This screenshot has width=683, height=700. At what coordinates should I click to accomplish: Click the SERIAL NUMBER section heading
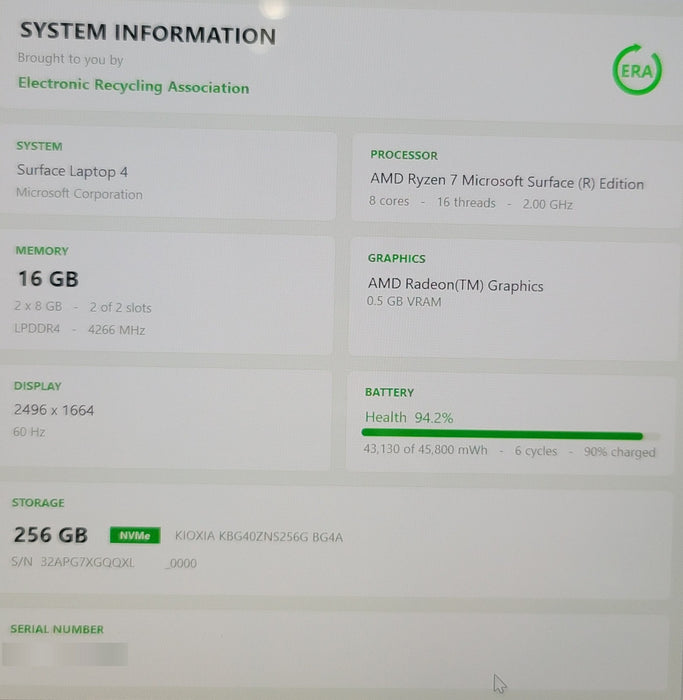coord(57,629)
